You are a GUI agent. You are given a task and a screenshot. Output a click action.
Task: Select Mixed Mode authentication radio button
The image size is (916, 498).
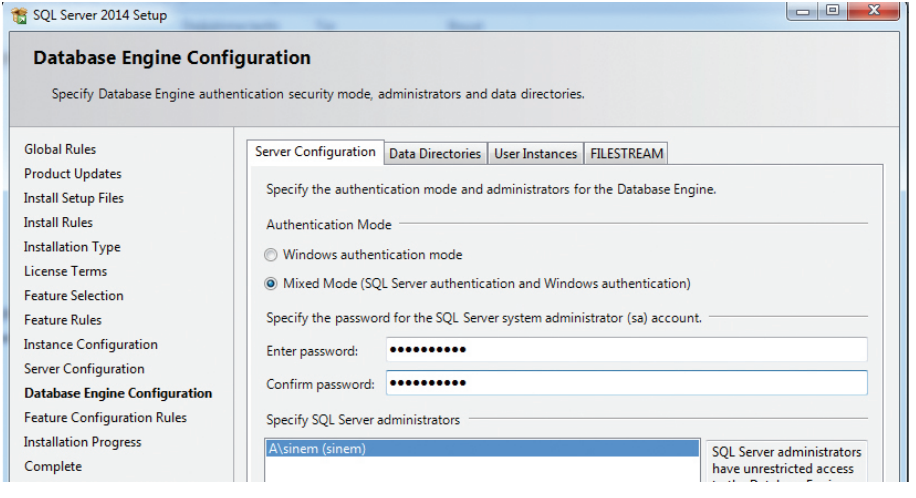(271, 284)
